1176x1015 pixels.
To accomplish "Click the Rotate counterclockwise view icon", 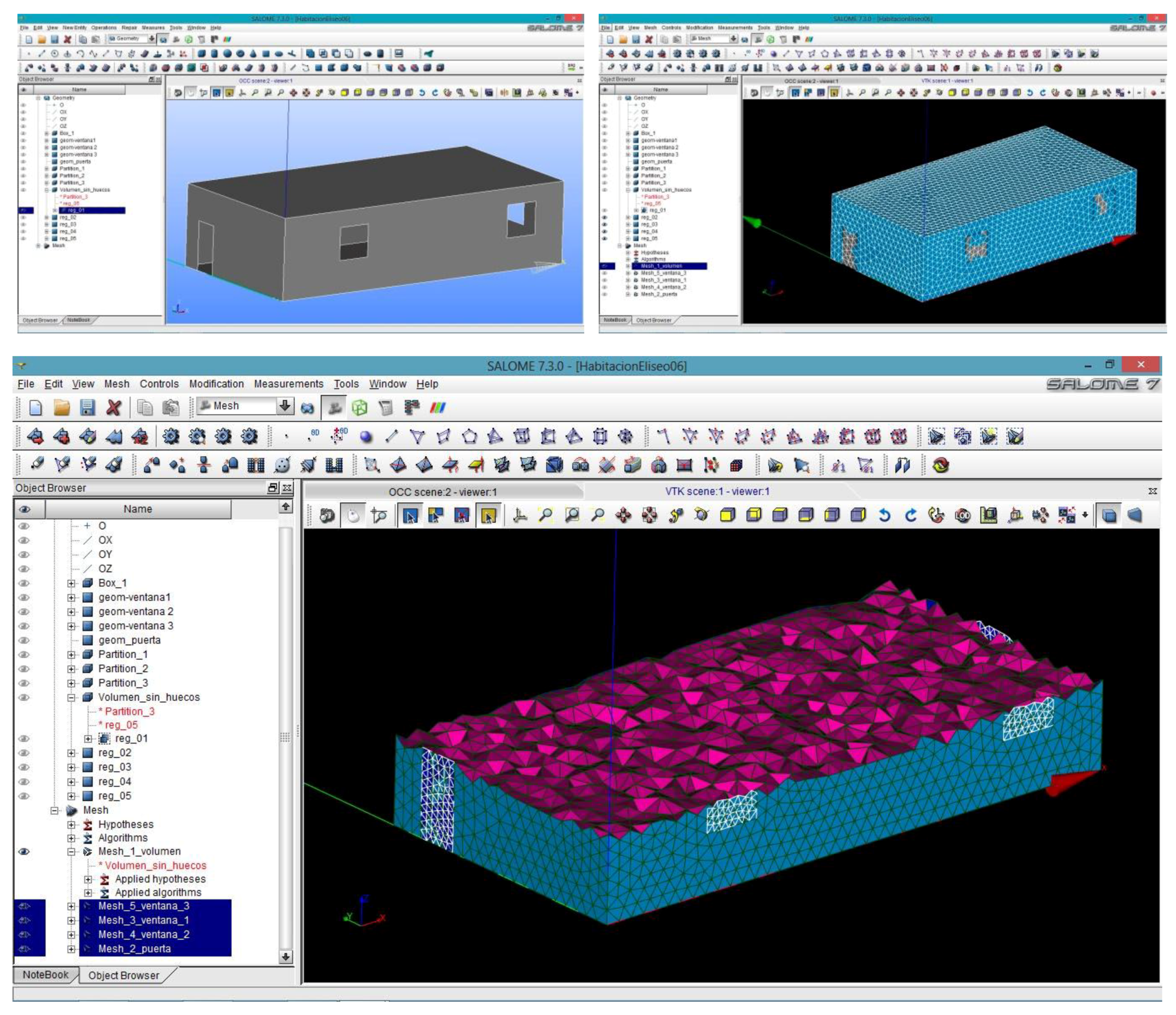I will (x=884, y=515).
